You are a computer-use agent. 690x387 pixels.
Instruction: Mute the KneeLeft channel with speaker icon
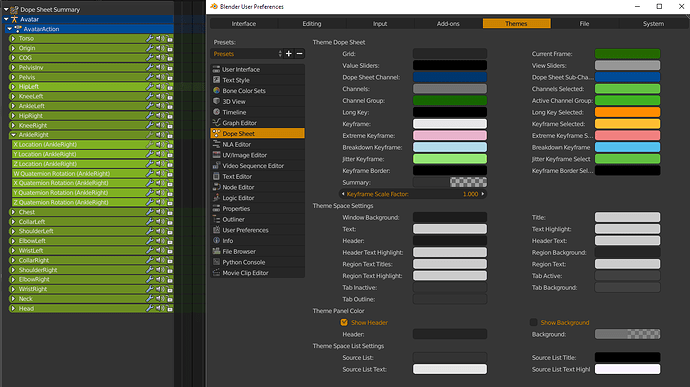[159, 96]
